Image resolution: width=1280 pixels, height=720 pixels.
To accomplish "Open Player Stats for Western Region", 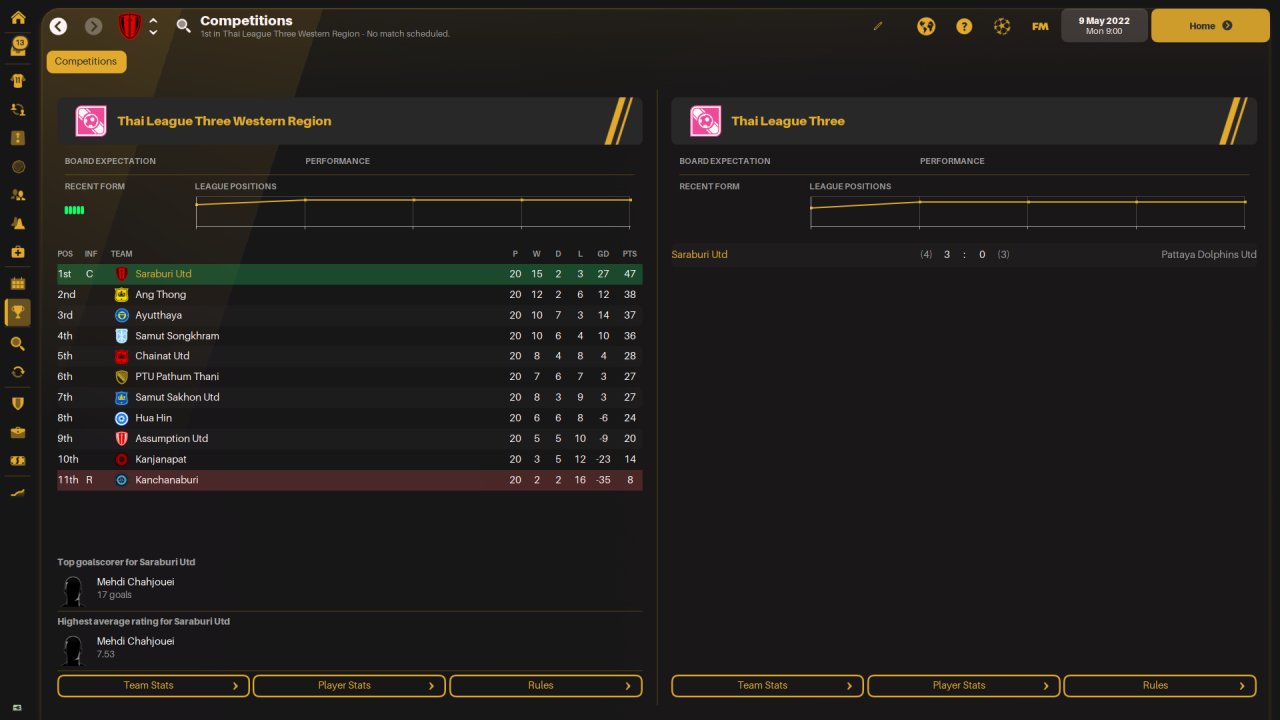I will tap(350, 686).
